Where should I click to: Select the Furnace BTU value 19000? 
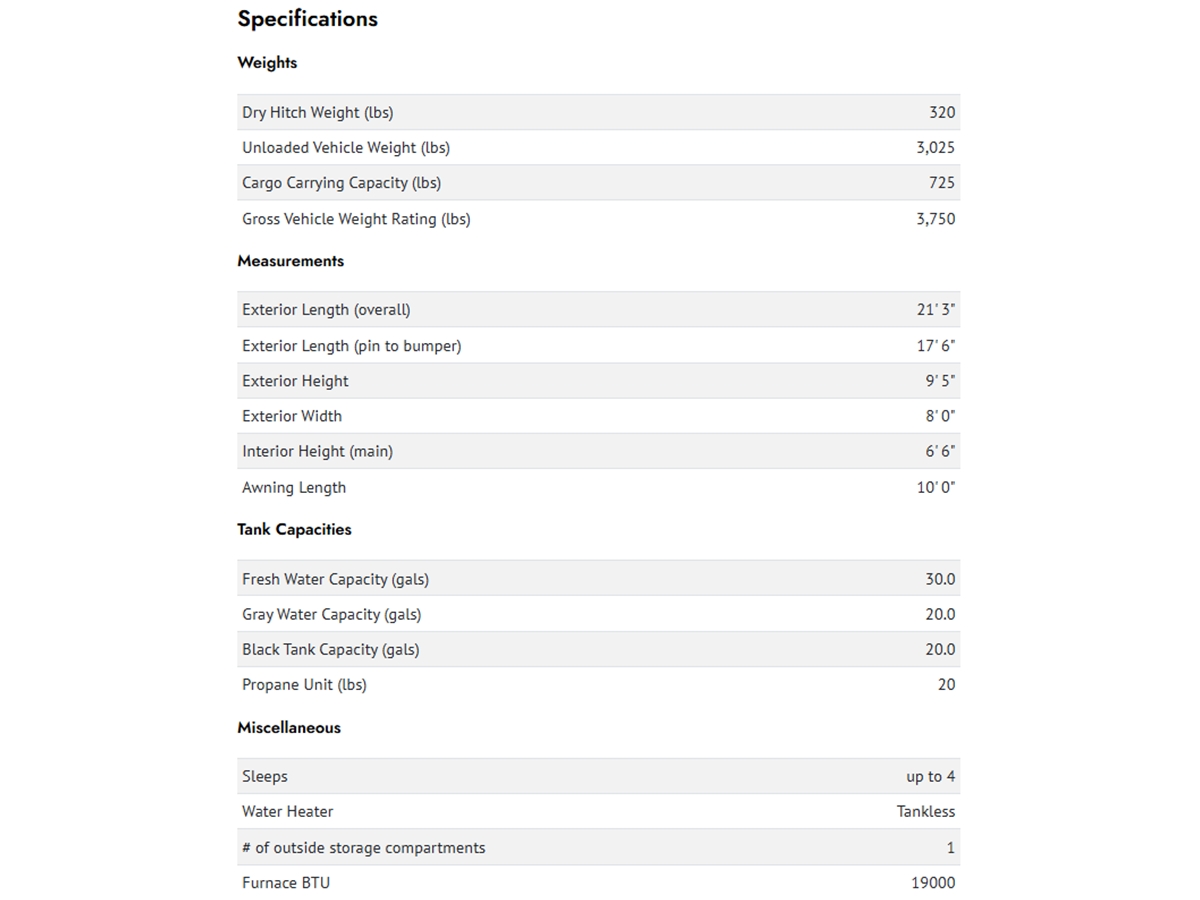[933, 883]
